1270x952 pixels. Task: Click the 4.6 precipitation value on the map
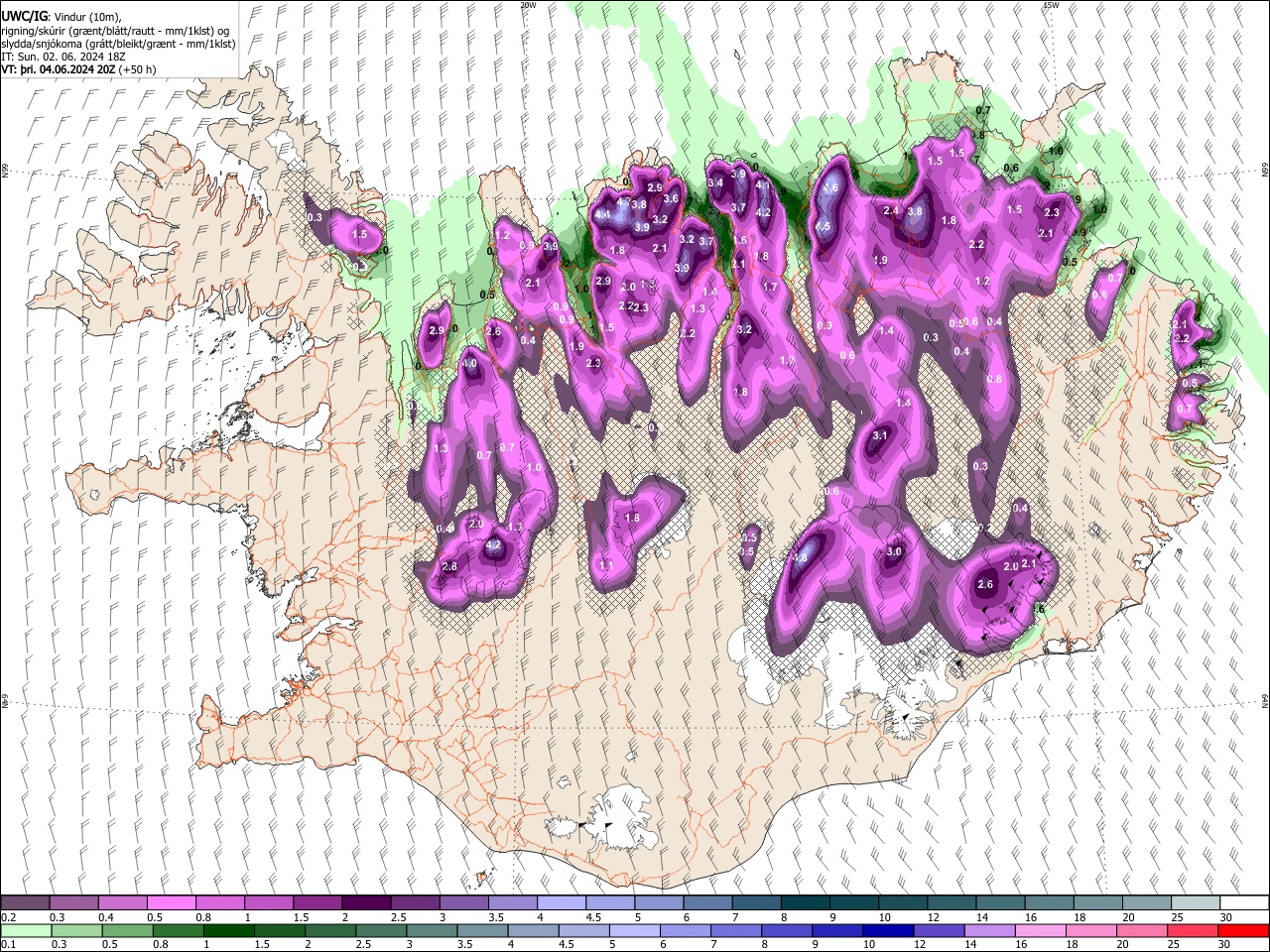831,188
